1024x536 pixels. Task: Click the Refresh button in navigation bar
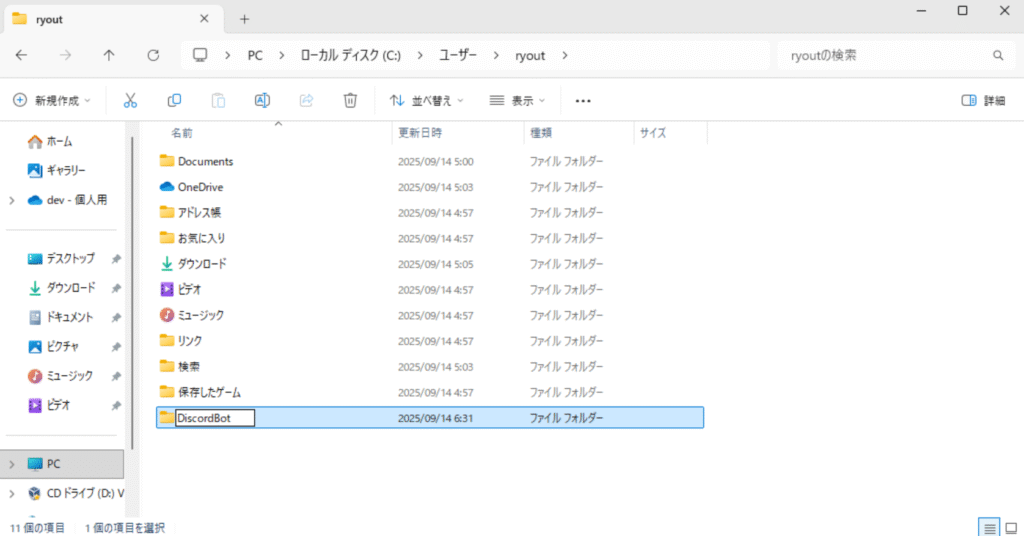click(153, 55)
